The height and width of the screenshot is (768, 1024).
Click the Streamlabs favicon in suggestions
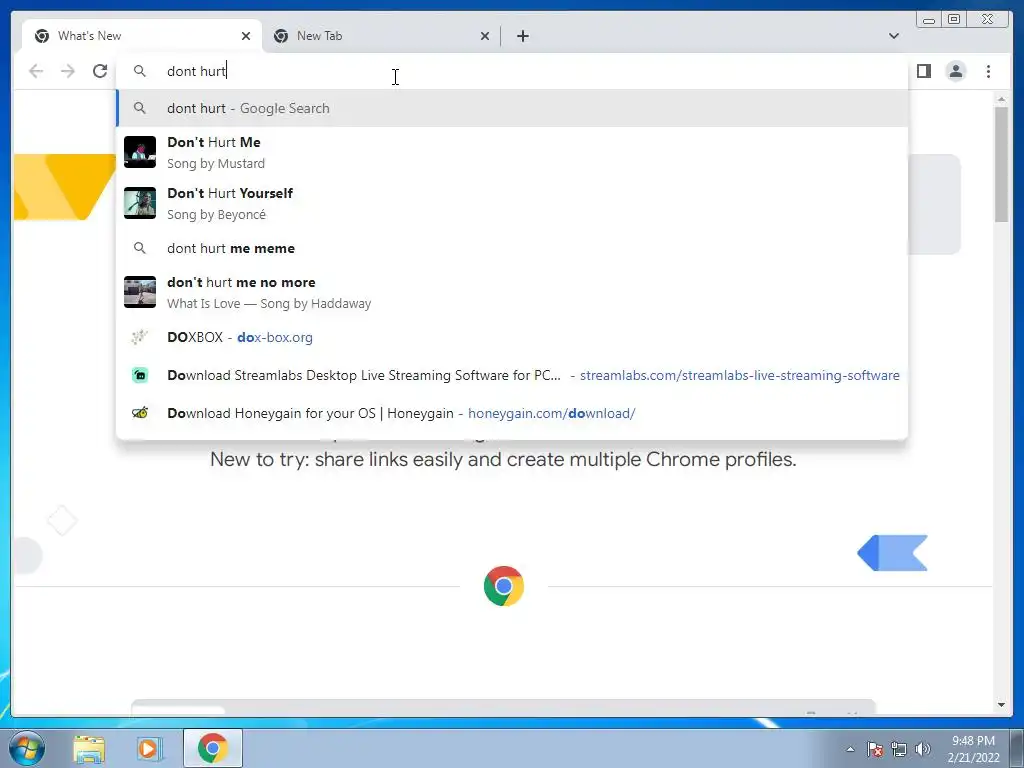[140, 376]
